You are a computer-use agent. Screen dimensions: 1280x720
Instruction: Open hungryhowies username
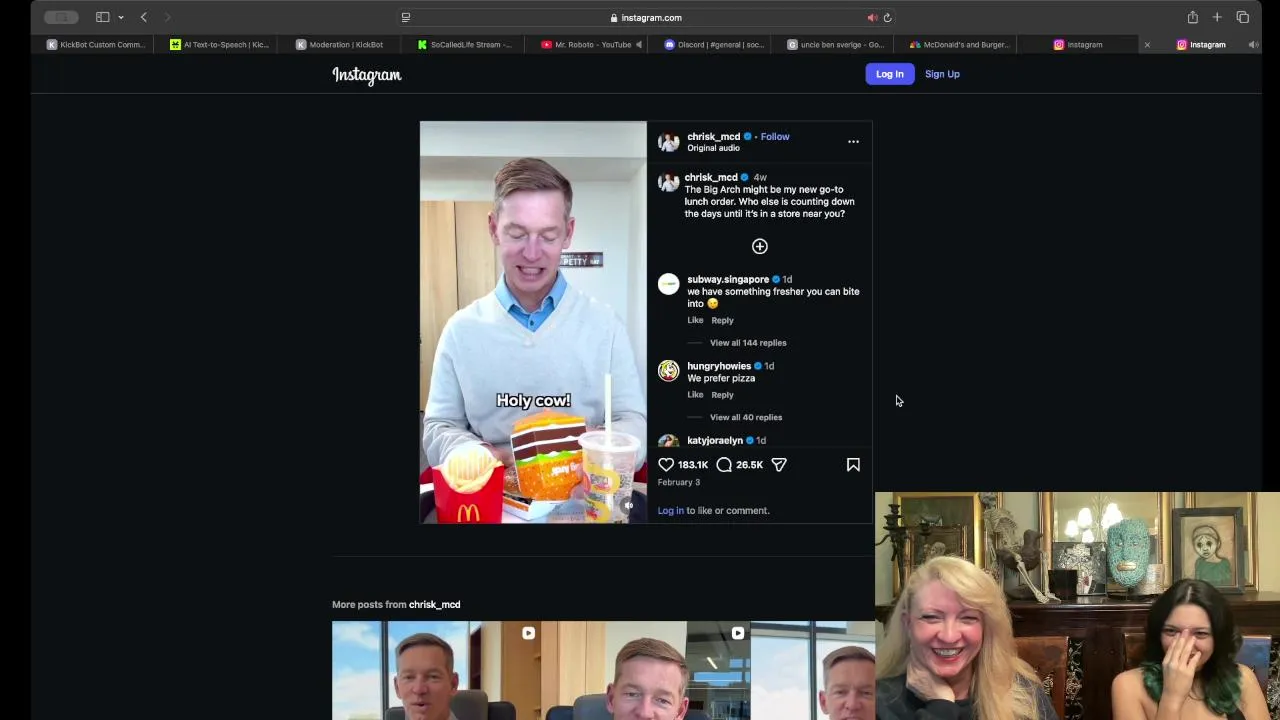point(719,366)
